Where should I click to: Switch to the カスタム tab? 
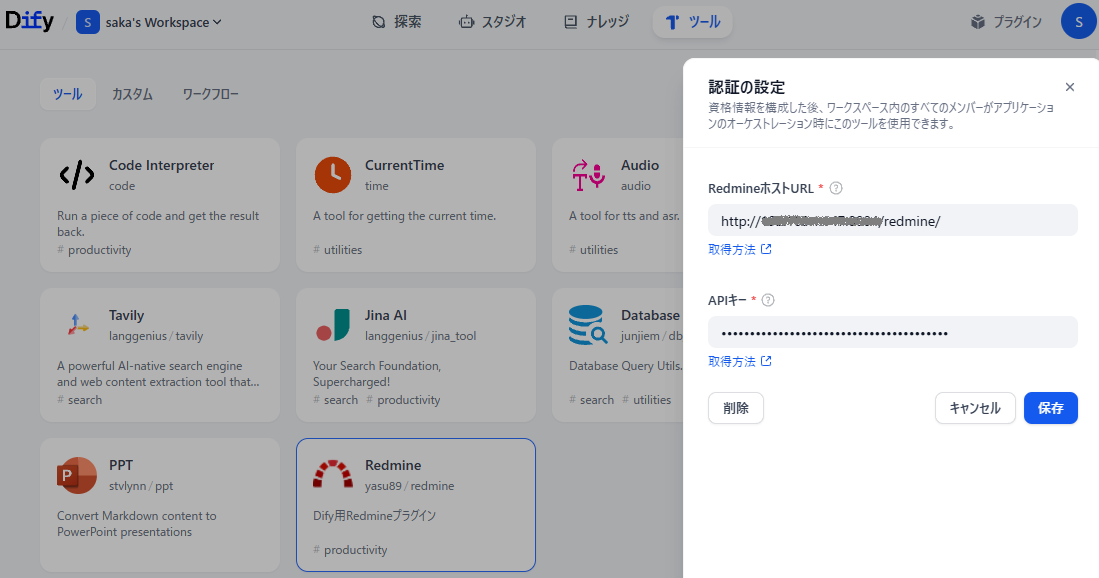[x=132, y=94]
